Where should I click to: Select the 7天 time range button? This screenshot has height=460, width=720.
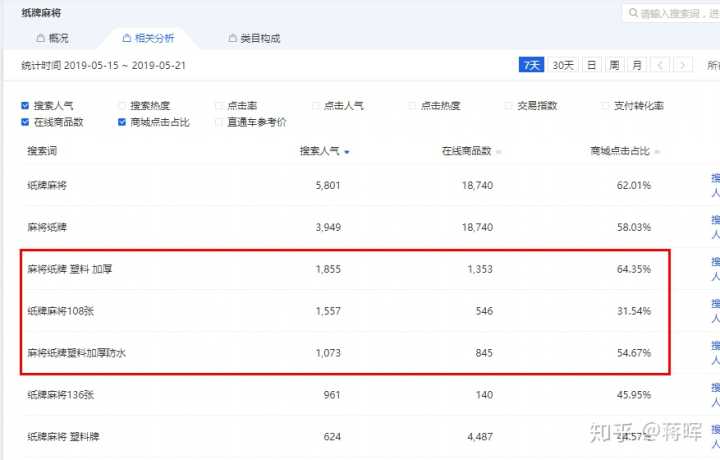(532, 65)
